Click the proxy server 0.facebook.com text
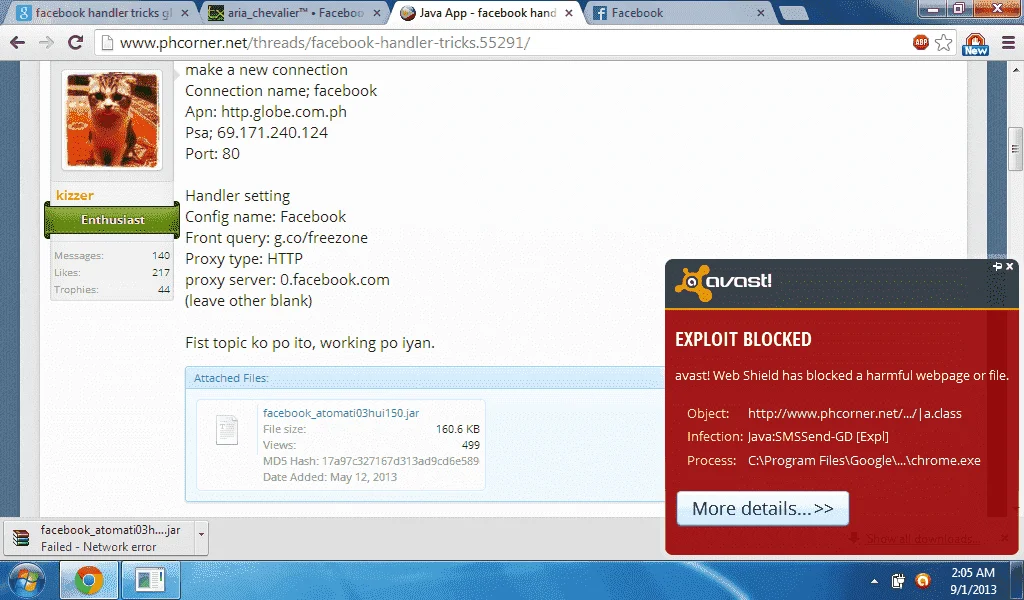This screenshot has width=1024, height=600. point(287,279)
